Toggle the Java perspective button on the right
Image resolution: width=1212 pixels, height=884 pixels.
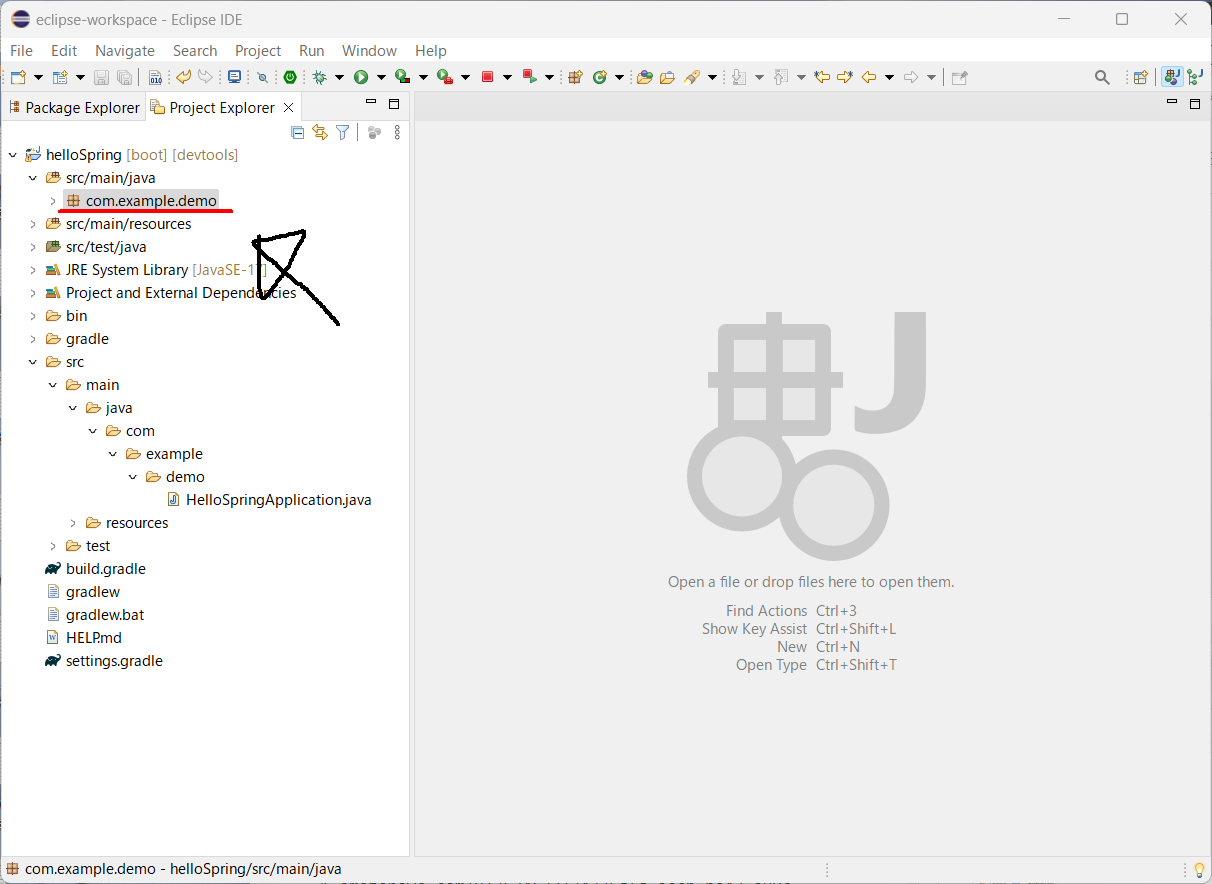coord(1171,76)
